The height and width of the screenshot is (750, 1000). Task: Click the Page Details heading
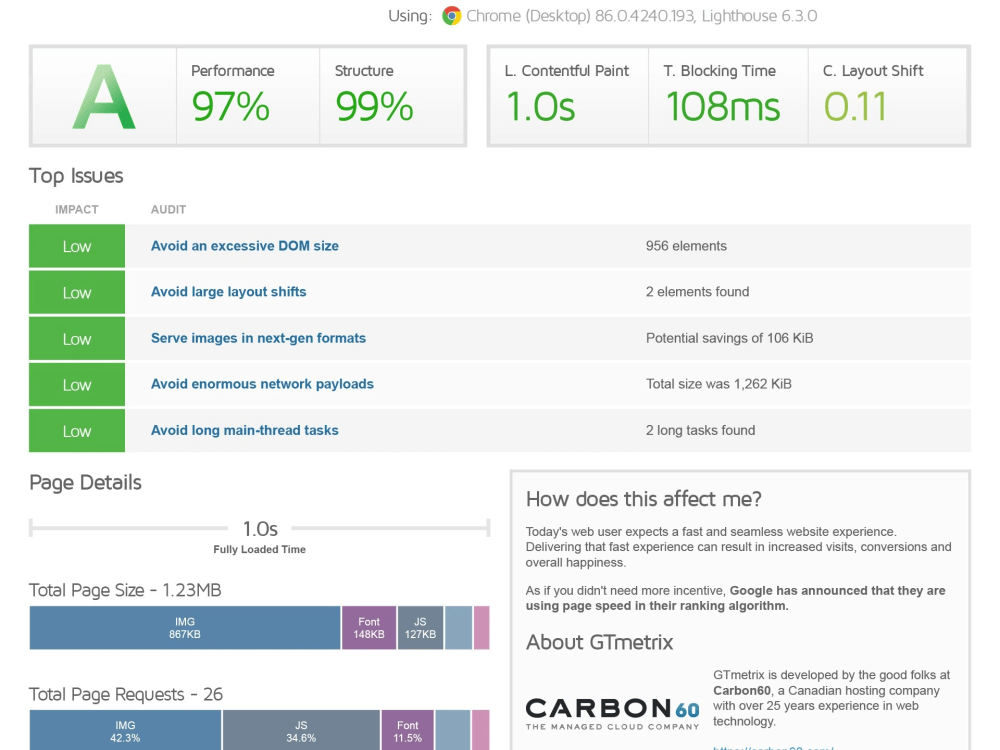[85, 483]
